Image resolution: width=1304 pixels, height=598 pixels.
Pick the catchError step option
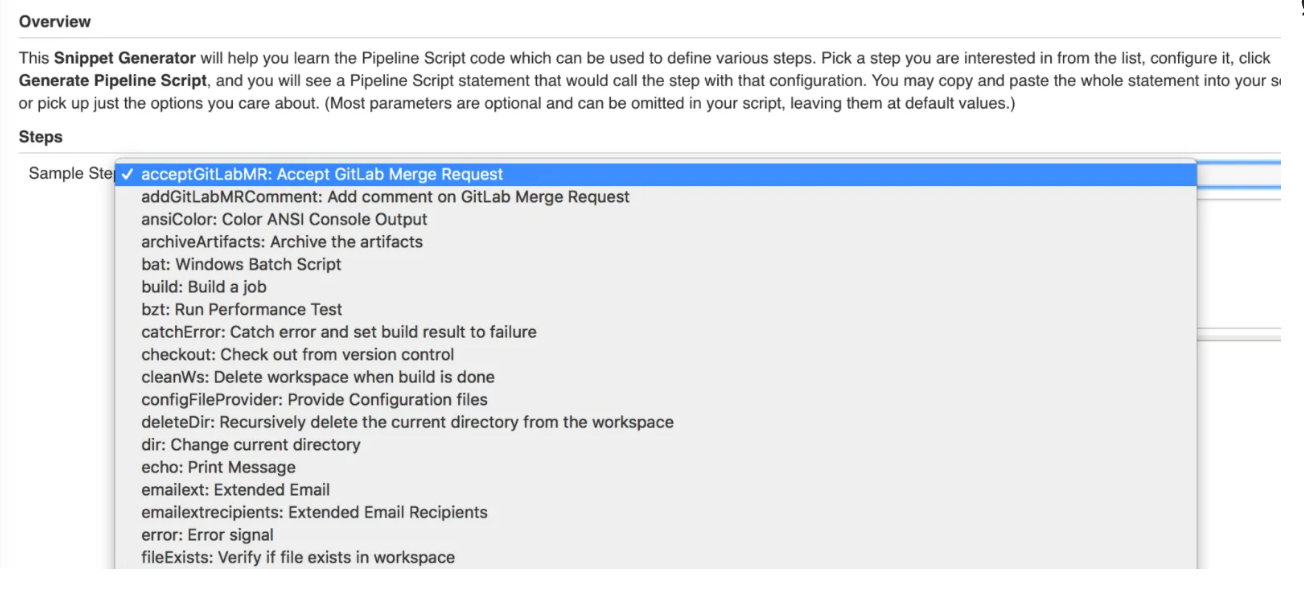pos(339,332)
